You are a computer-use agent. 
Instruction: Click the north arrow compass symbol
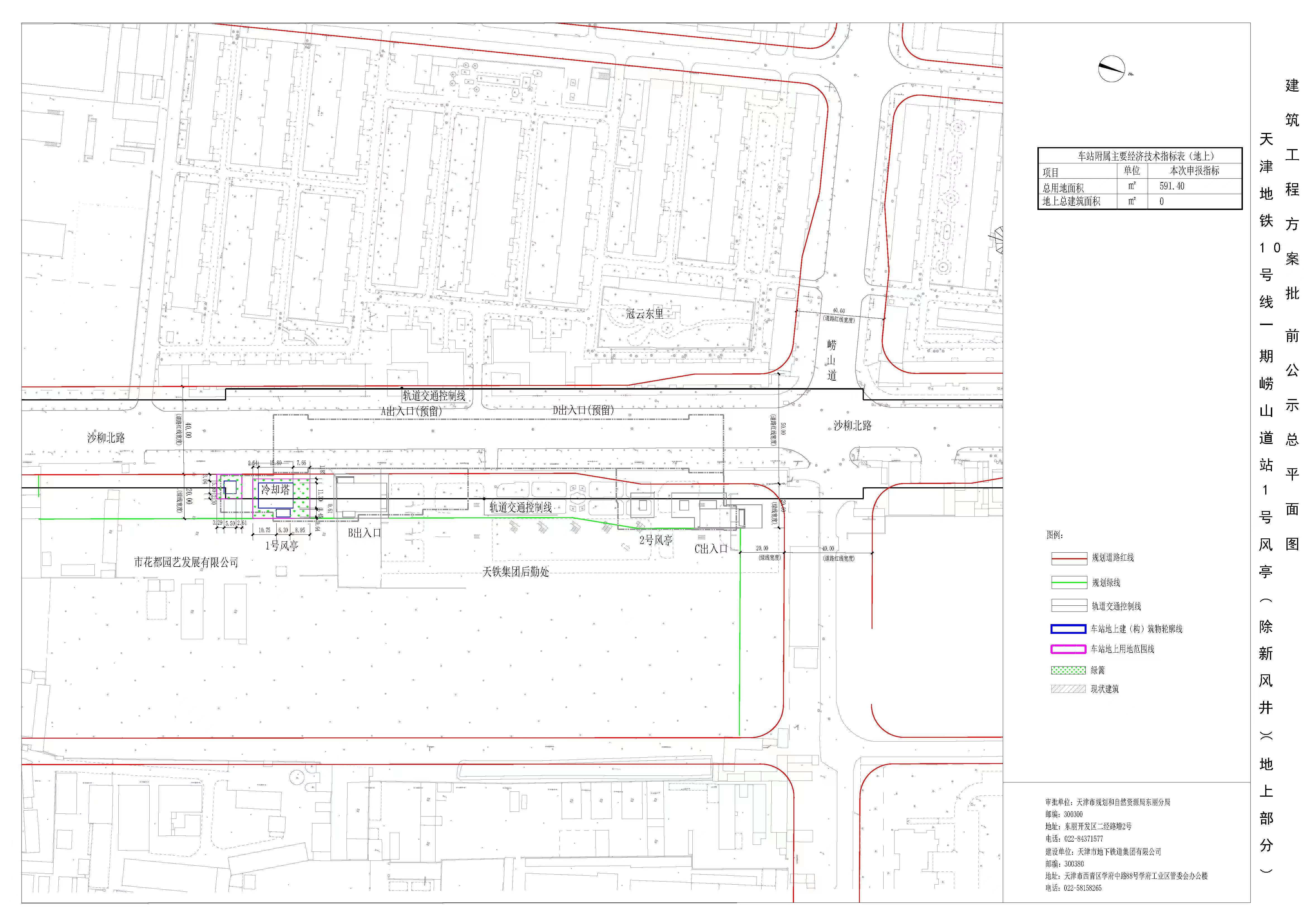[1111, 69]
